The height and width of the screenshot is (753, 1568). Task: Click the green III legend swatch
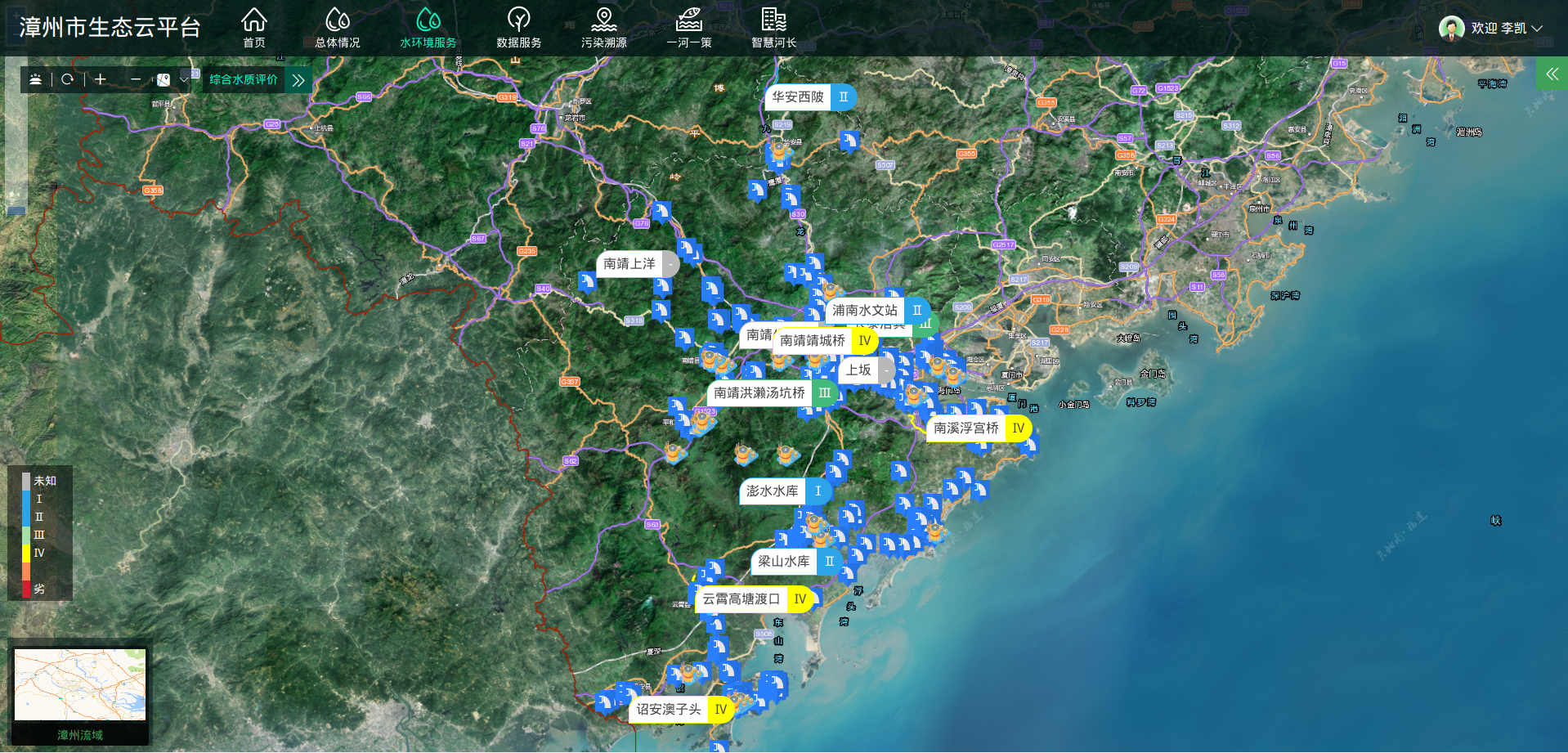click(26, 536)
